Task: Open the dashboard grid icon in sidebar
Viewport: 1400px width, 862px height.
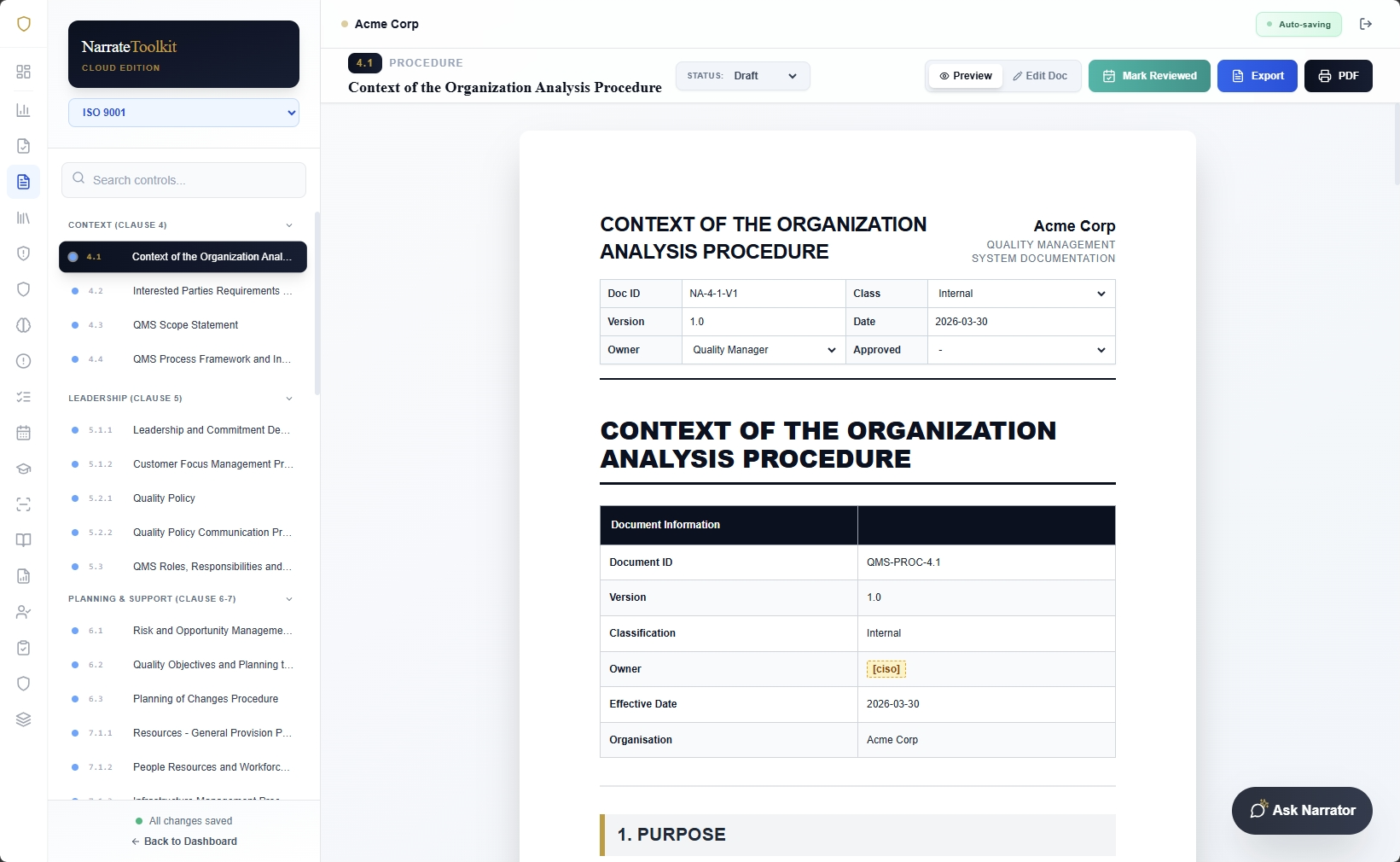Action: click(x=23, y=72)
